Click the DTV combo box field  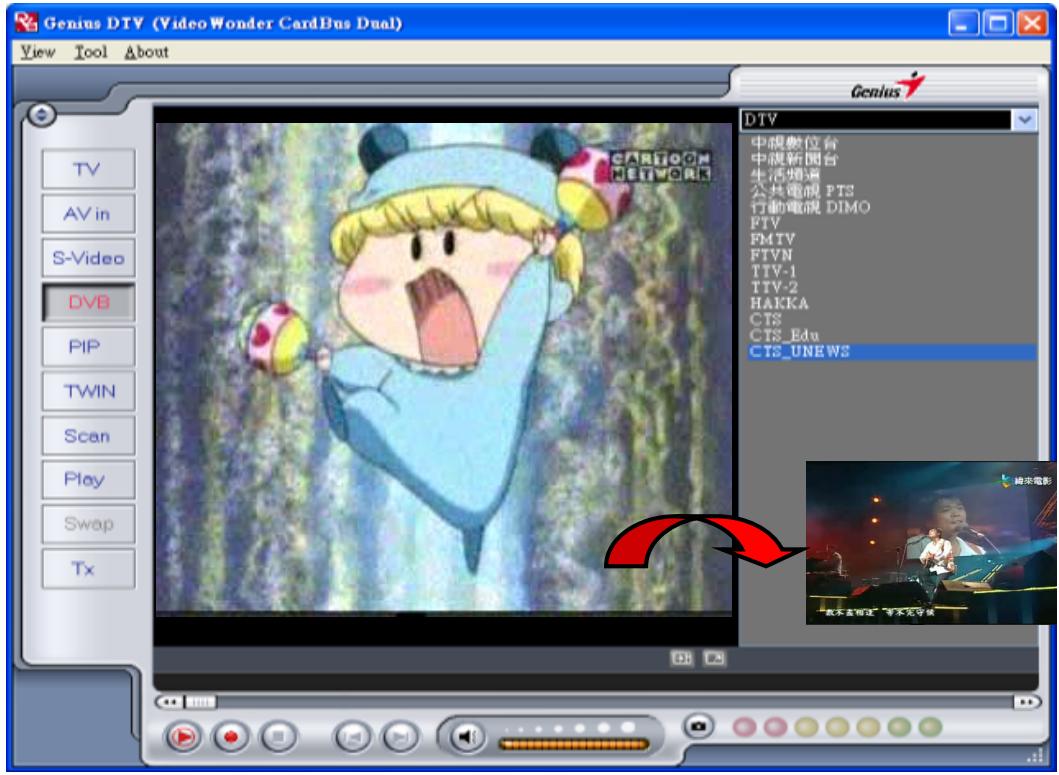876,120
